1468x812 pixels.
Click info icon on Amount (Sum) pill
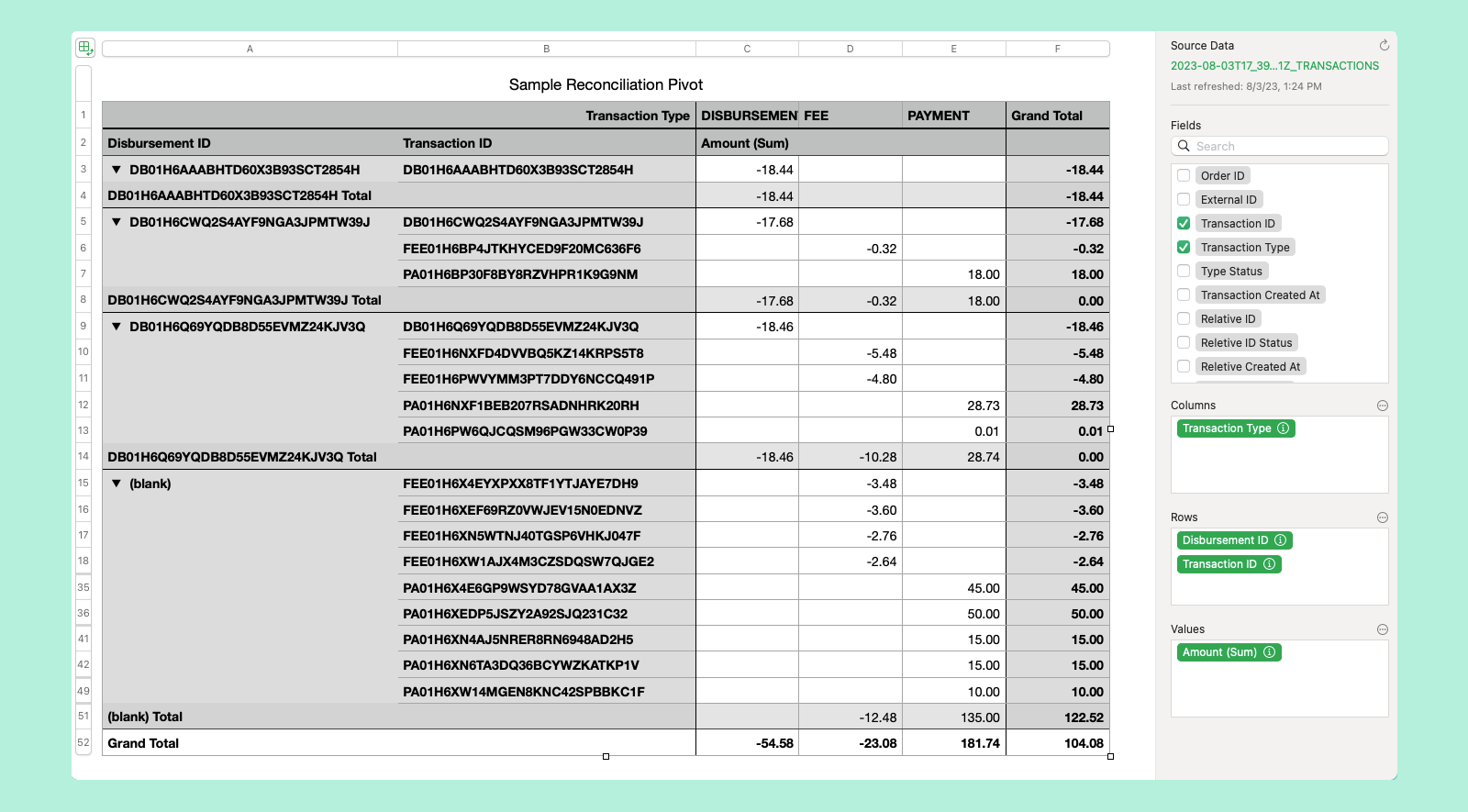tap(1270, 652)
